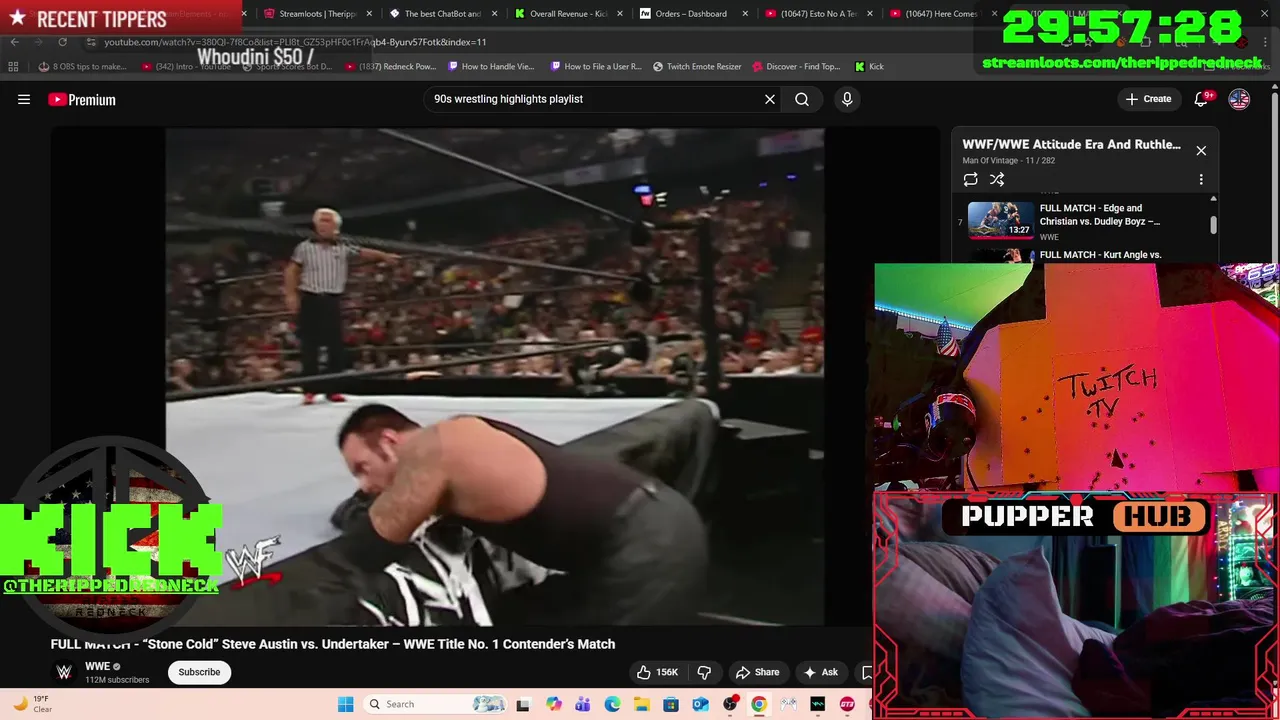Clear the search box with the X

770,99
